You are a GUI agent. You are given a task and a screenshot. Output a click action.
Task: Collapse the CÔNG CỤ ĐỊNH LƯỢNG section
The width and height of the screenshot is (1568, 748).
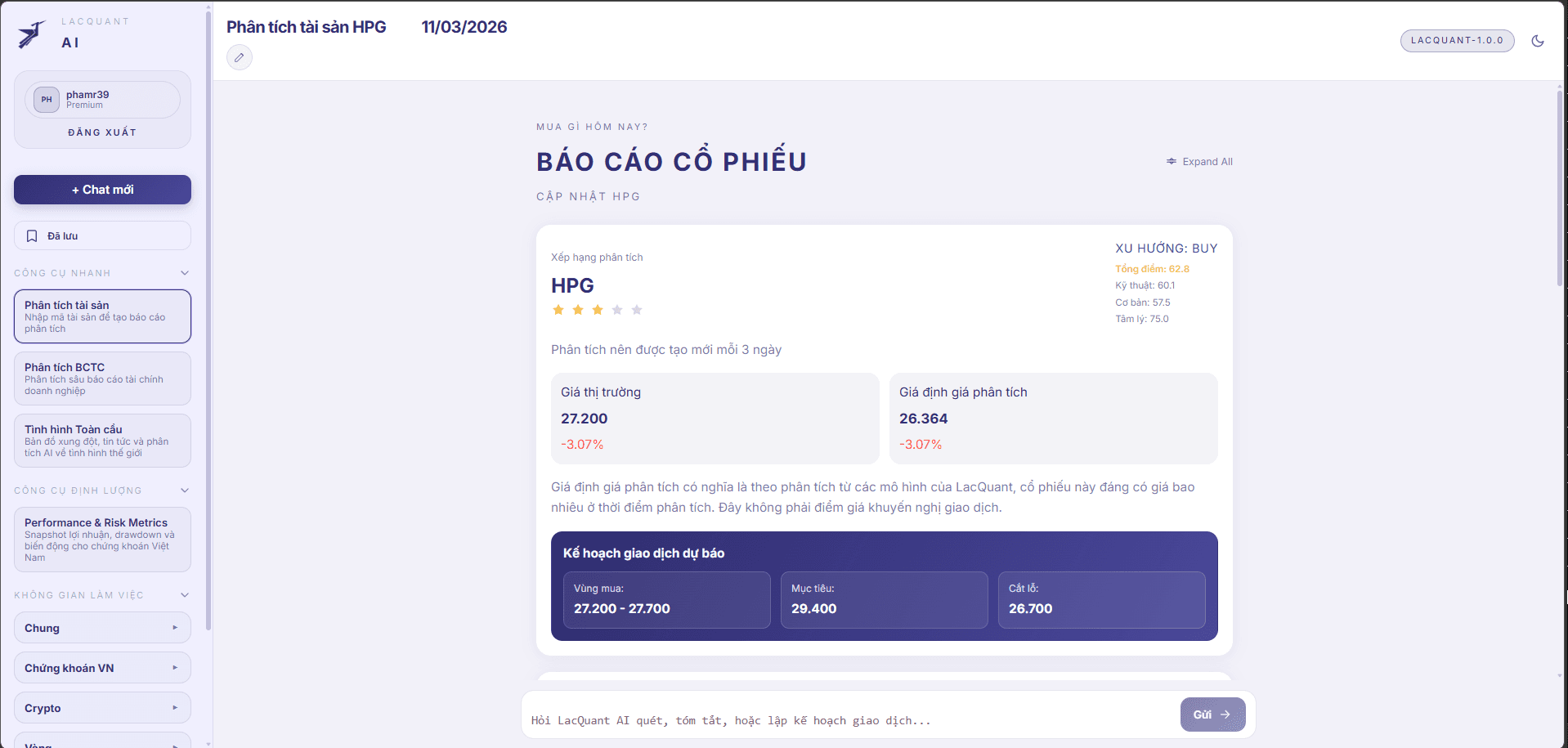(184, 490)
